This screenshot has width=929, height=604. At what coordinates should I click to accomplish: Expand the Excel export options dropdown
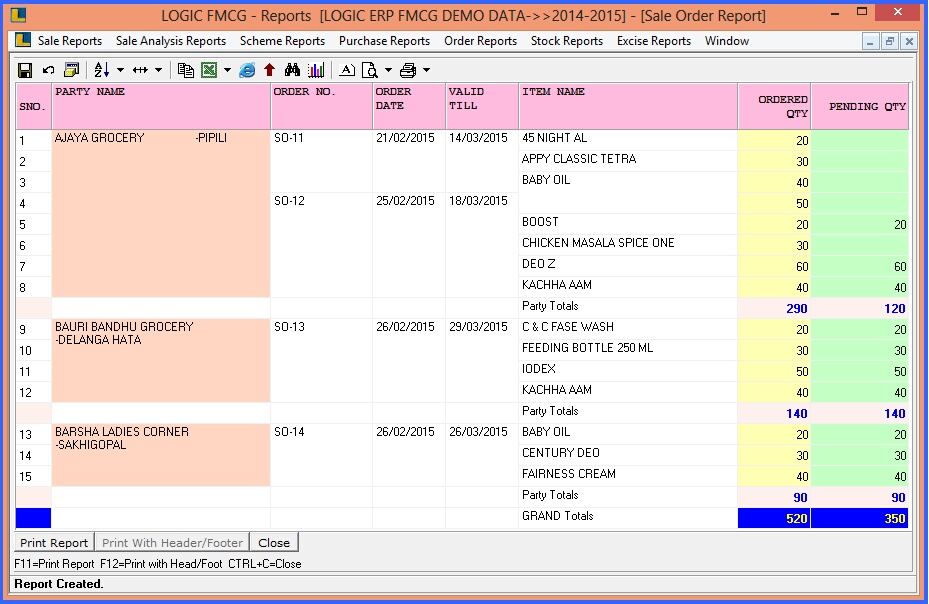(226, 70)
